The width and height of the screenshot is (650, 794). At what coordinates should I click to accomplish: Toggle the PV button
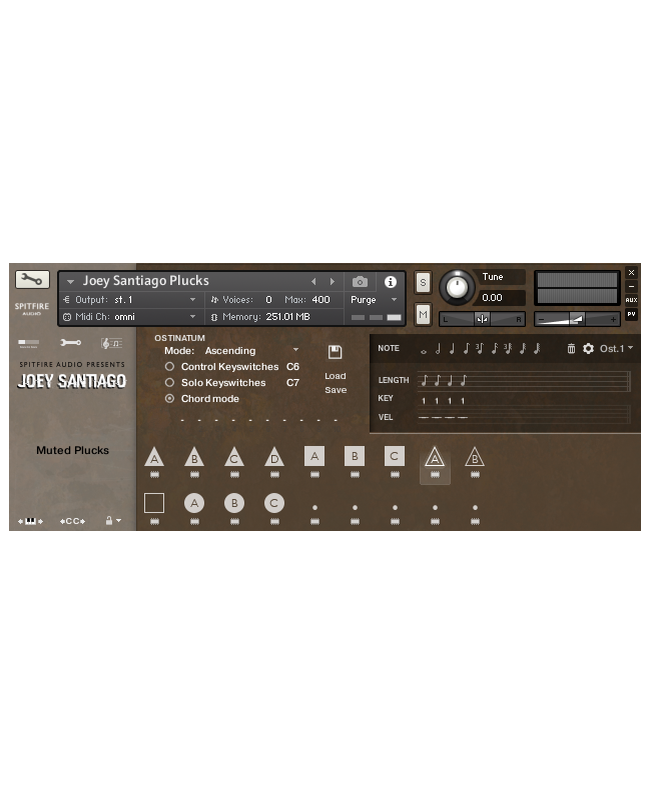[x=631, y=314]
